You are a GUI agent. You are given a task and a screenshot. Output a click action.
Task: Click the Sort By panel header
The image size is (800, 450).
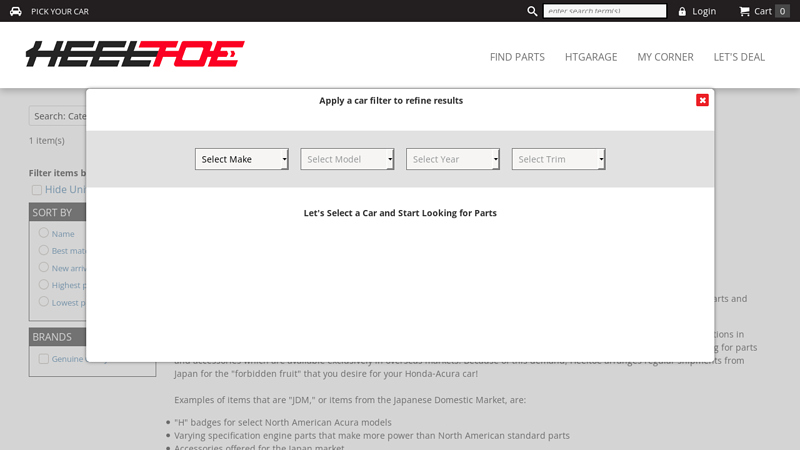click(58, 212)
